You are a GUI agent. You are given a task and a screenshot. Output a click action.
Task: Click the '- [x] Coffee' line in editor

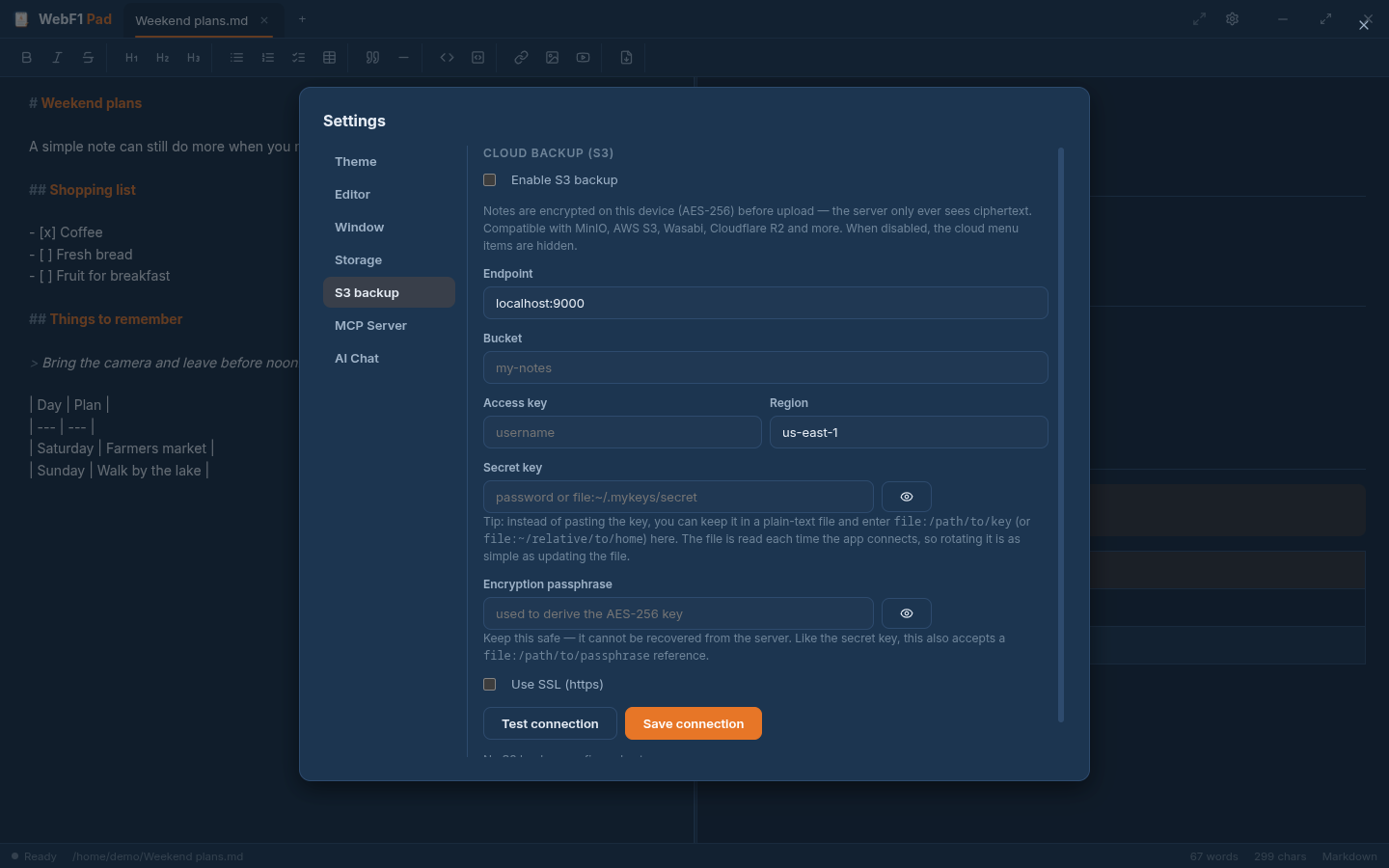[x=66, y=232]
